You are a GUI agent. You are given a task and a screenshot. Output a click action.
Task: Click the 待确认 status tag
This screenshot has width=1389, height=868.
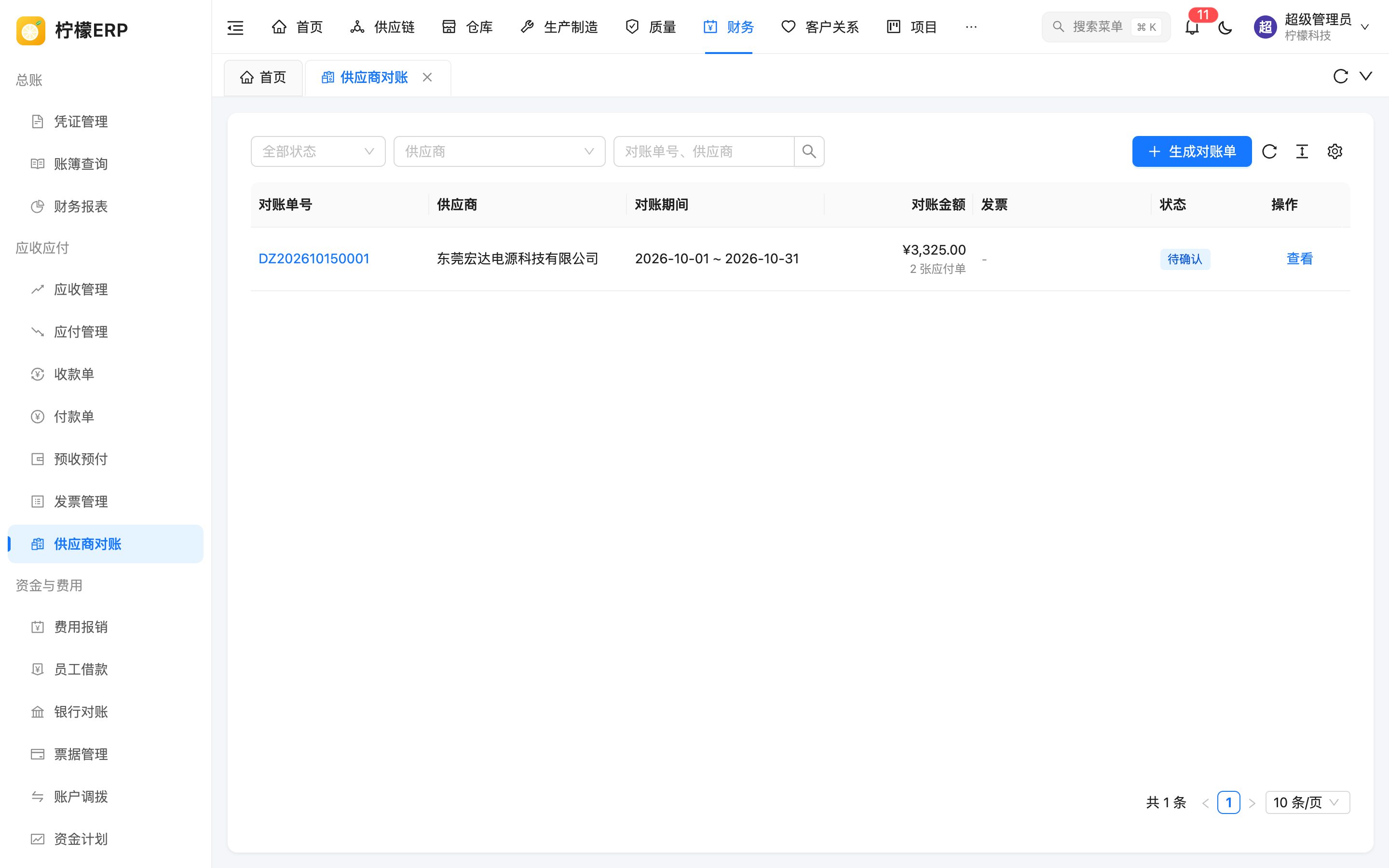[x=1185, y=259]
